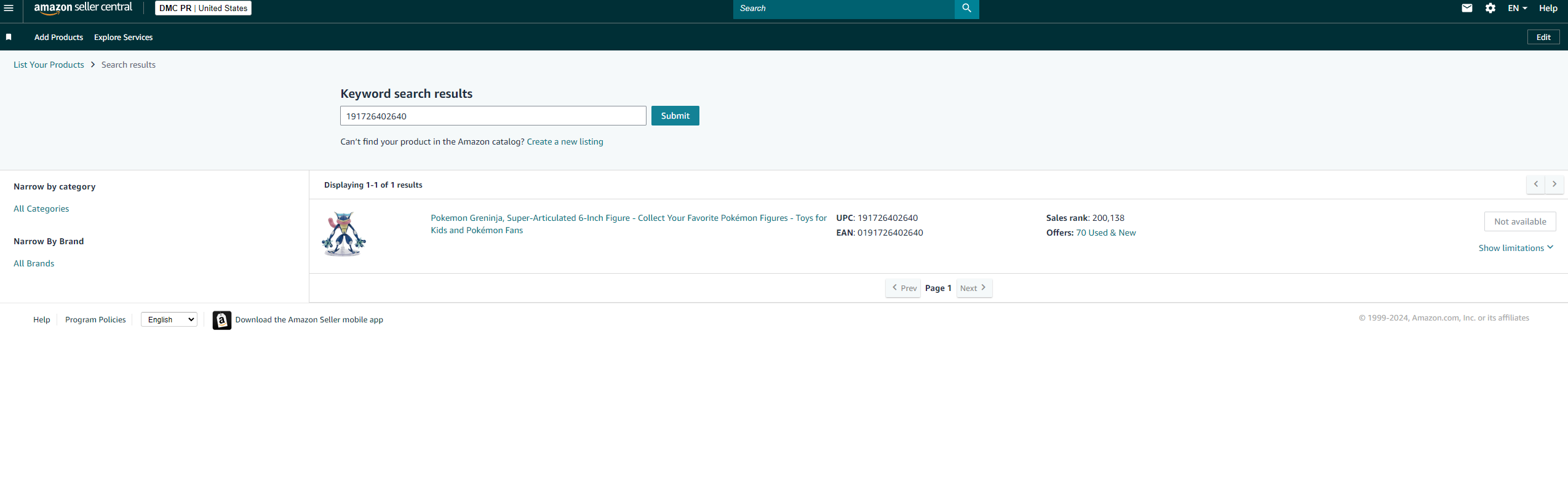Click the UPC value 191726402640
The width and height of the screenshot is (1568, 486).
pyautogui.click(x=888, y=218)
